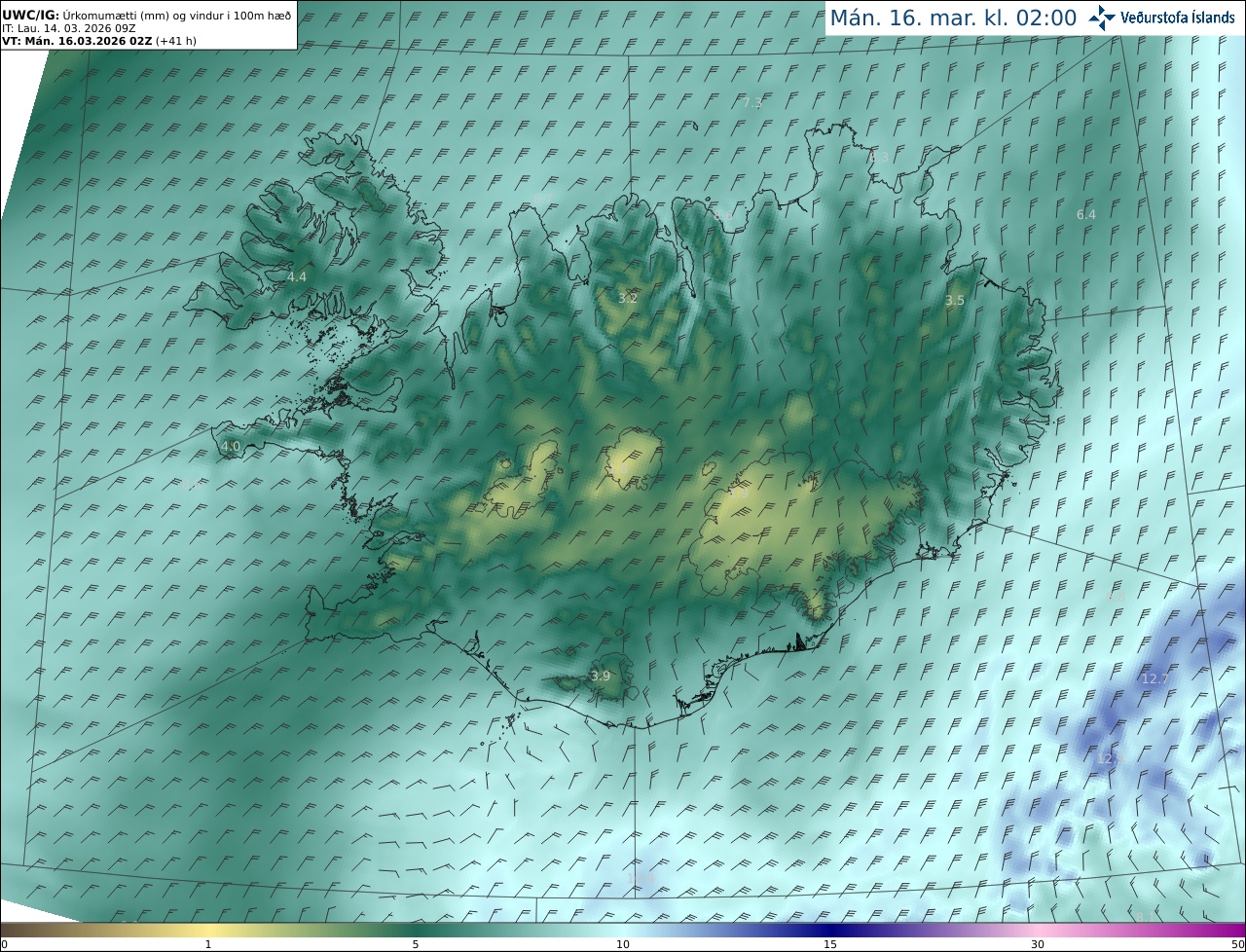The height and width of the screenshot is (952, 1246).
Task: Click the 4.4 value over the Westfjords
Action: point(297,277)
